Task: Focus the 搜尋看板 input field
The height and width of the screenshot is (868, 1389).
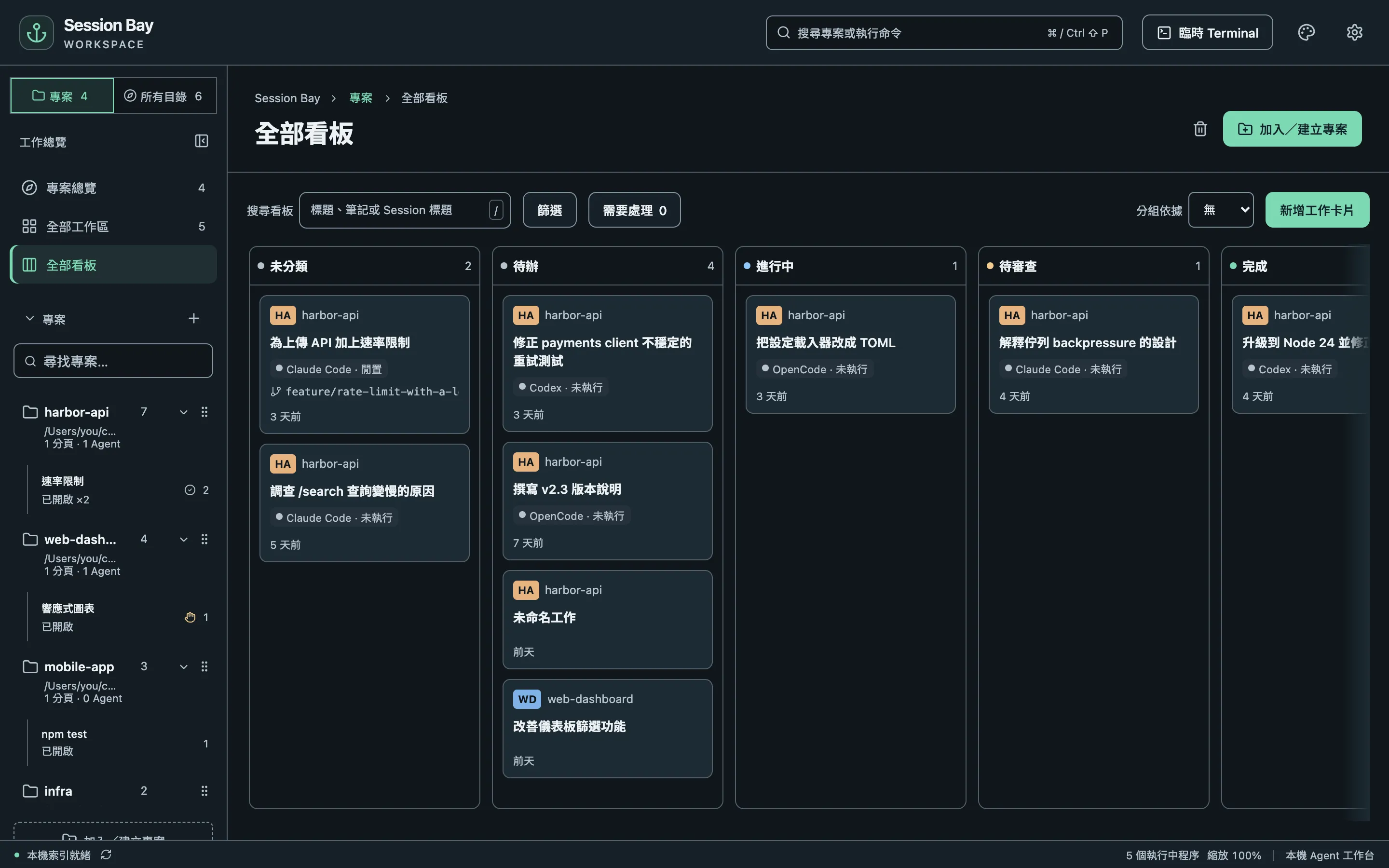Action: pos(405,210)
